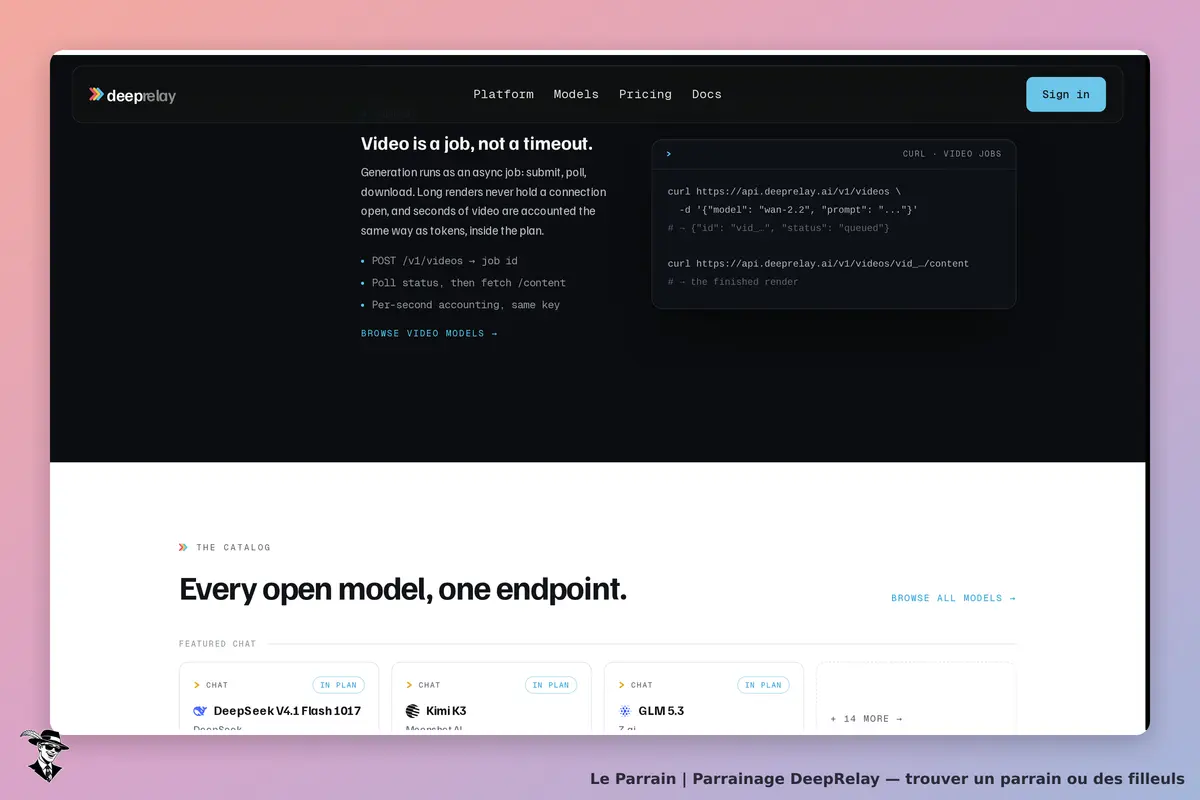The height and width of the screenshot is (800, 1200).
Task: Click the first curl line ending in /v1/videos \
Action: [784, 192]
